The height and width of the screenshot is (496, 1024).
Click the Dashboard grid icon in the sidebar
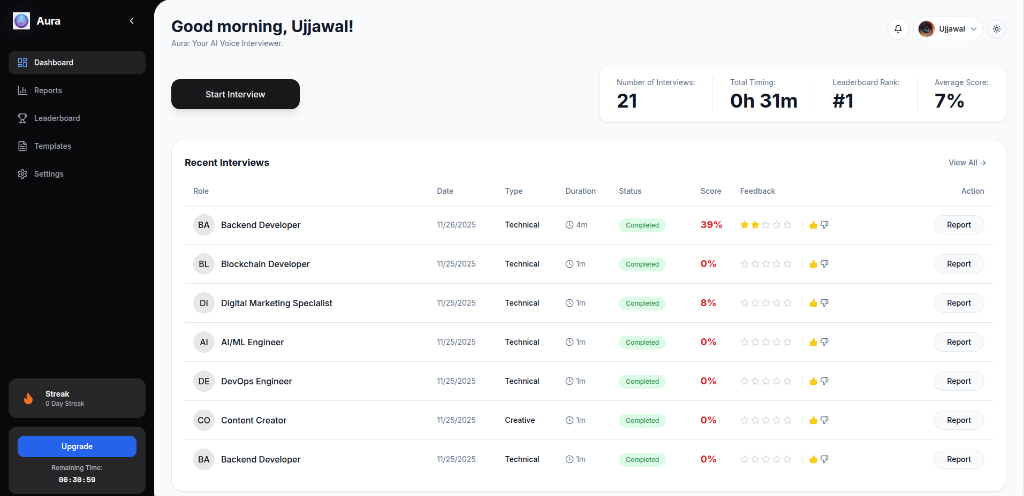(23, 62)
